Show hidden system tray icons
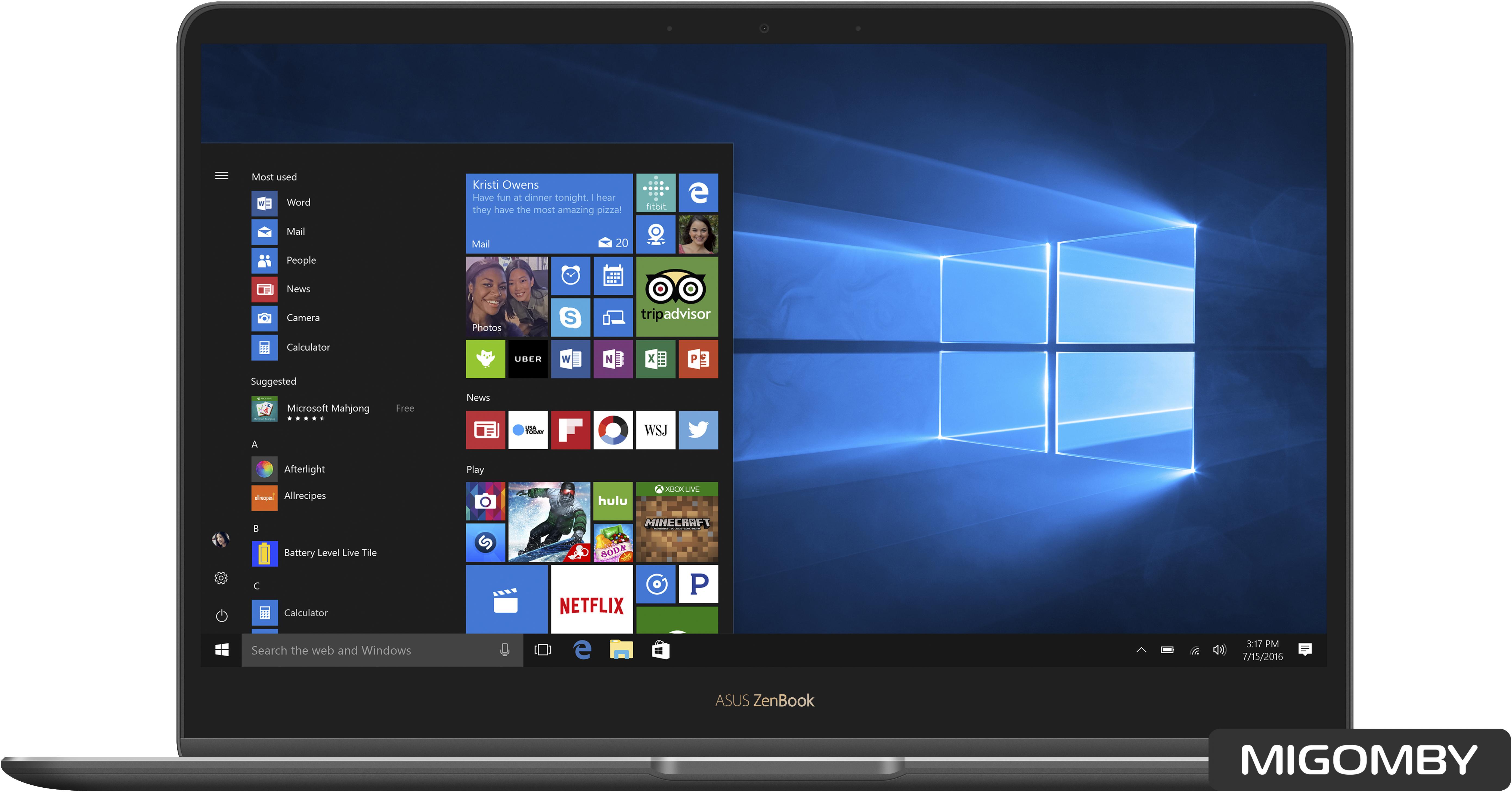Viewport: 1512px width, 792px height. point(1141,650)
